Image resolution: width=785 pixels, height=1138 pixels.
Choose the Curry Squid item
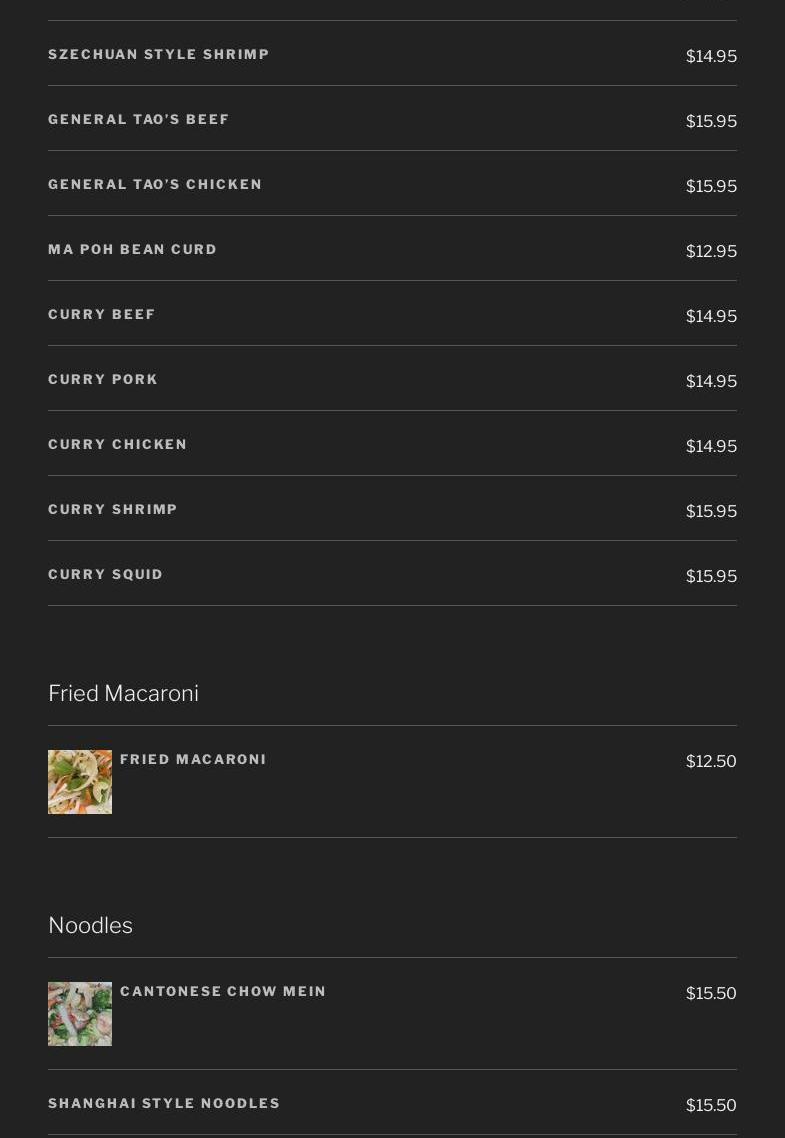coord(106,575)
